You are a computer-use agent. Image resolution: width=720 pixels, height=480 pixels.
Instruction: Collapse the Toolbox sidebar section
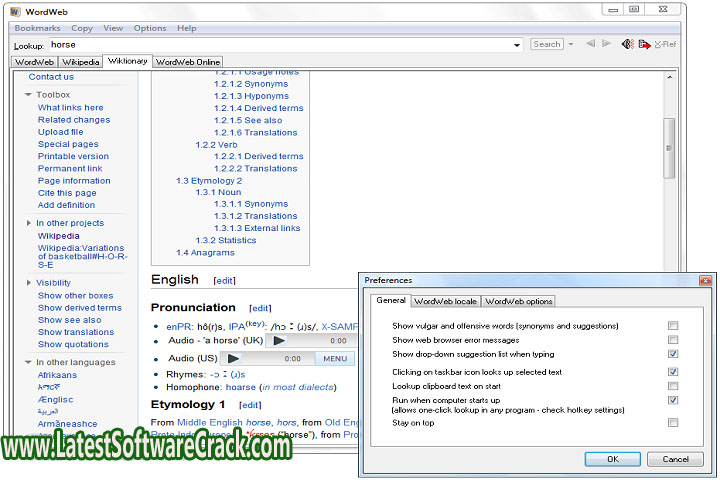pos(28,95)
